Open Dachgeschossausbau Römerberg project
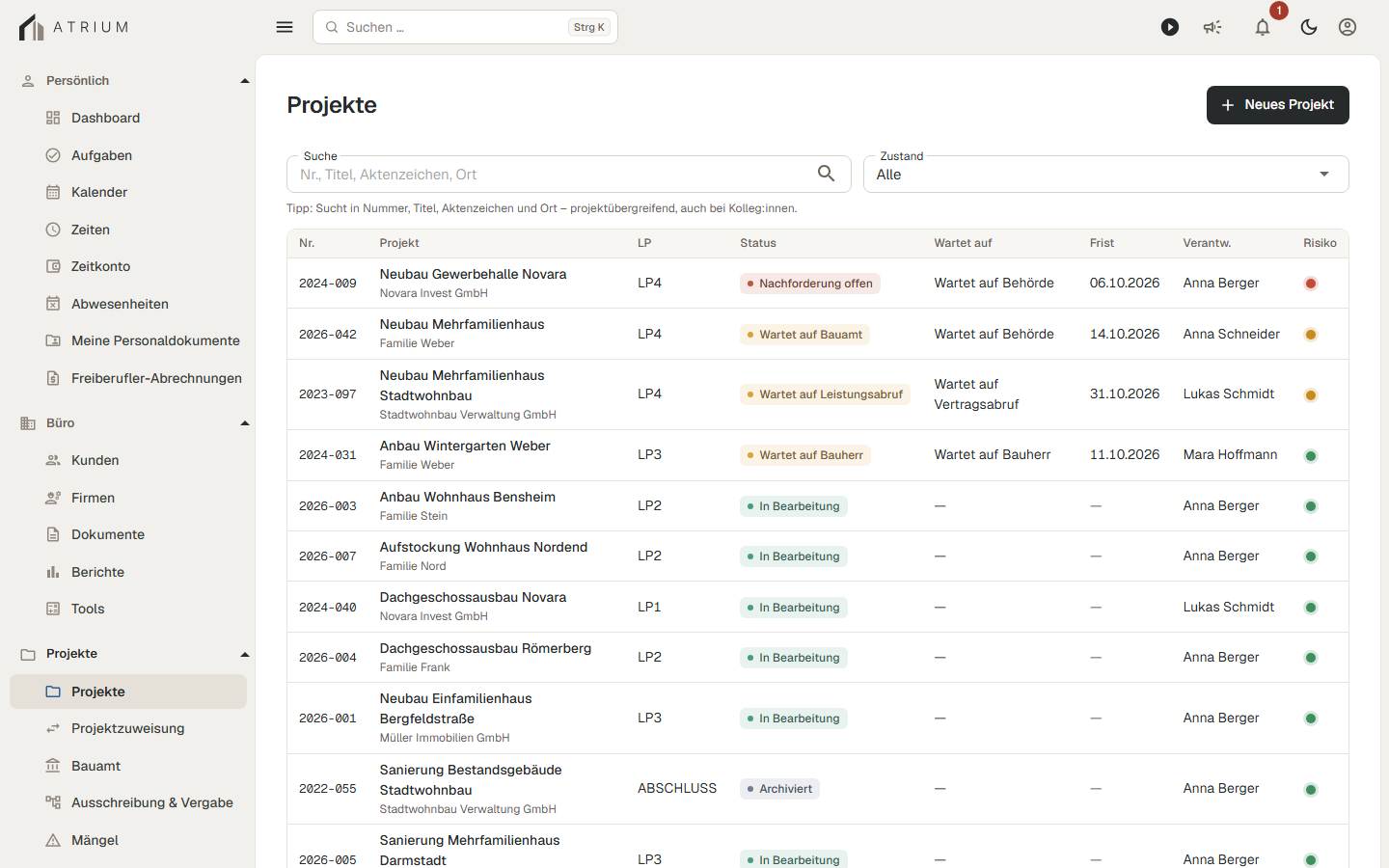This screenshot has width=1389, height=868. 485,648
